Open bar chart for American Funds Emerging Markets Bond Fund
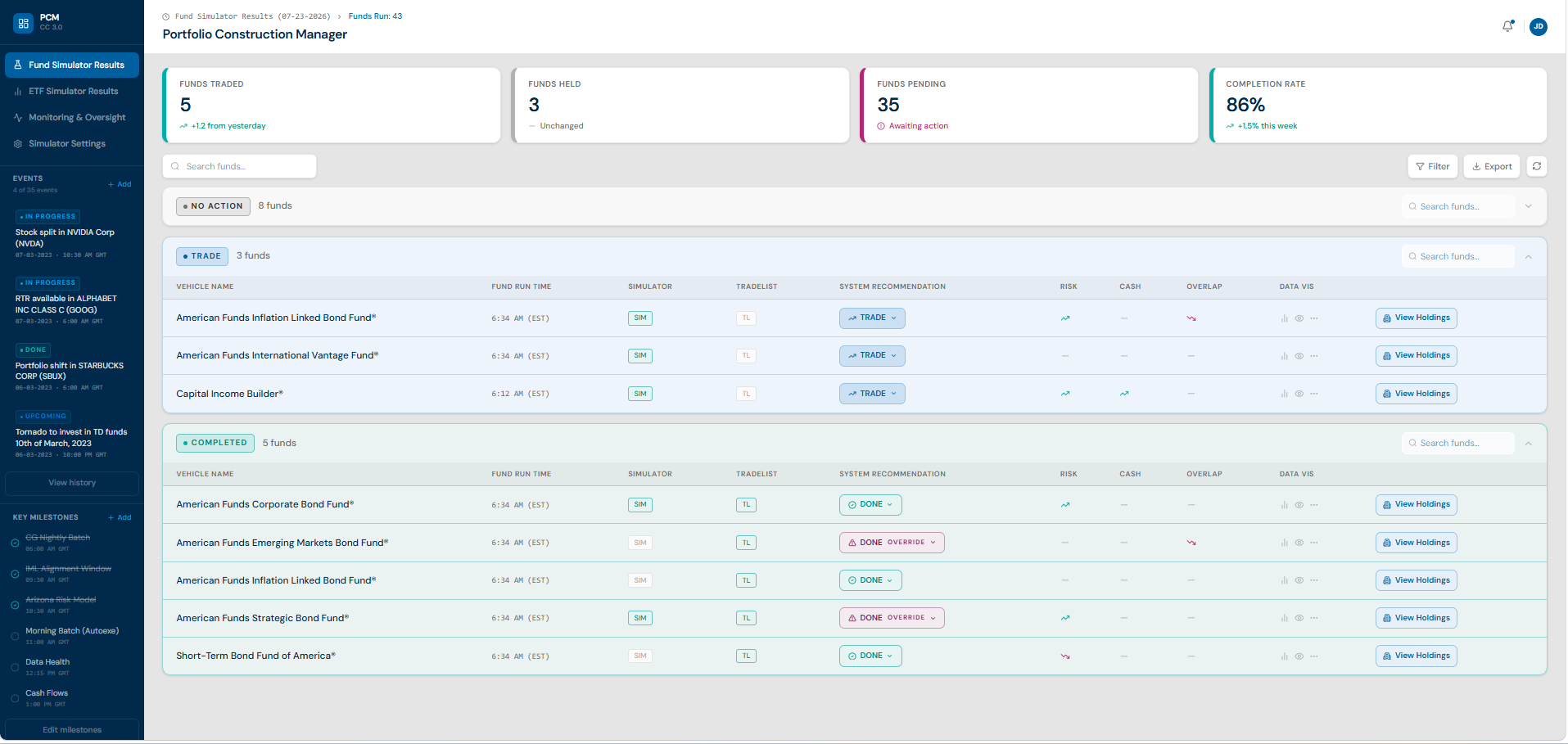Screen dimensions: 1568x744 (x=1285, y=543)
